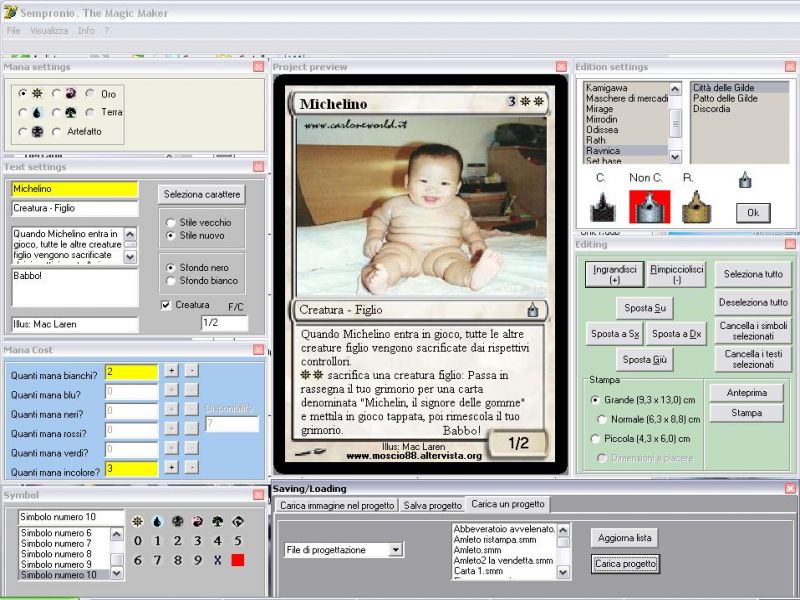The image size is (800, 600).
Task: Confirm edition with the Ok button
Action: (x=753, y=213)
